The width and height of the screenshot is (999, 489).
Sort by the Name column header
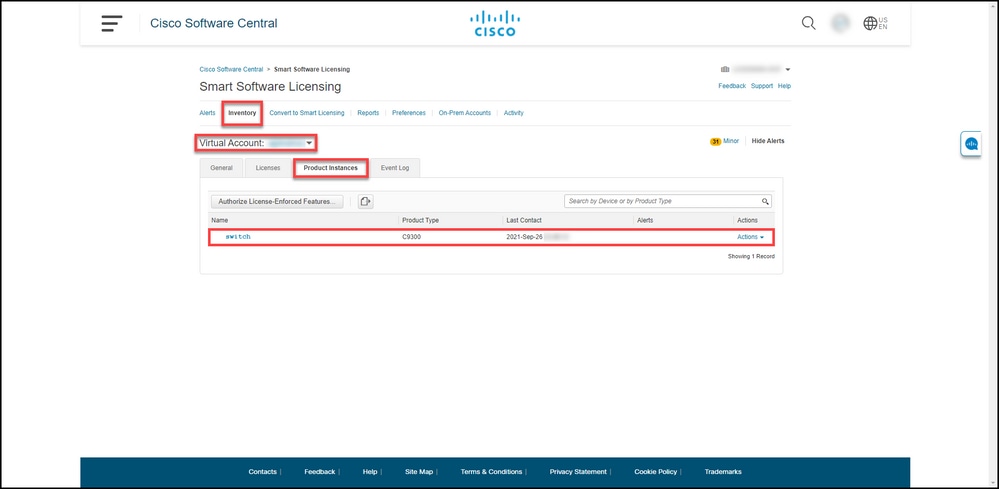(x=219, y=220)
